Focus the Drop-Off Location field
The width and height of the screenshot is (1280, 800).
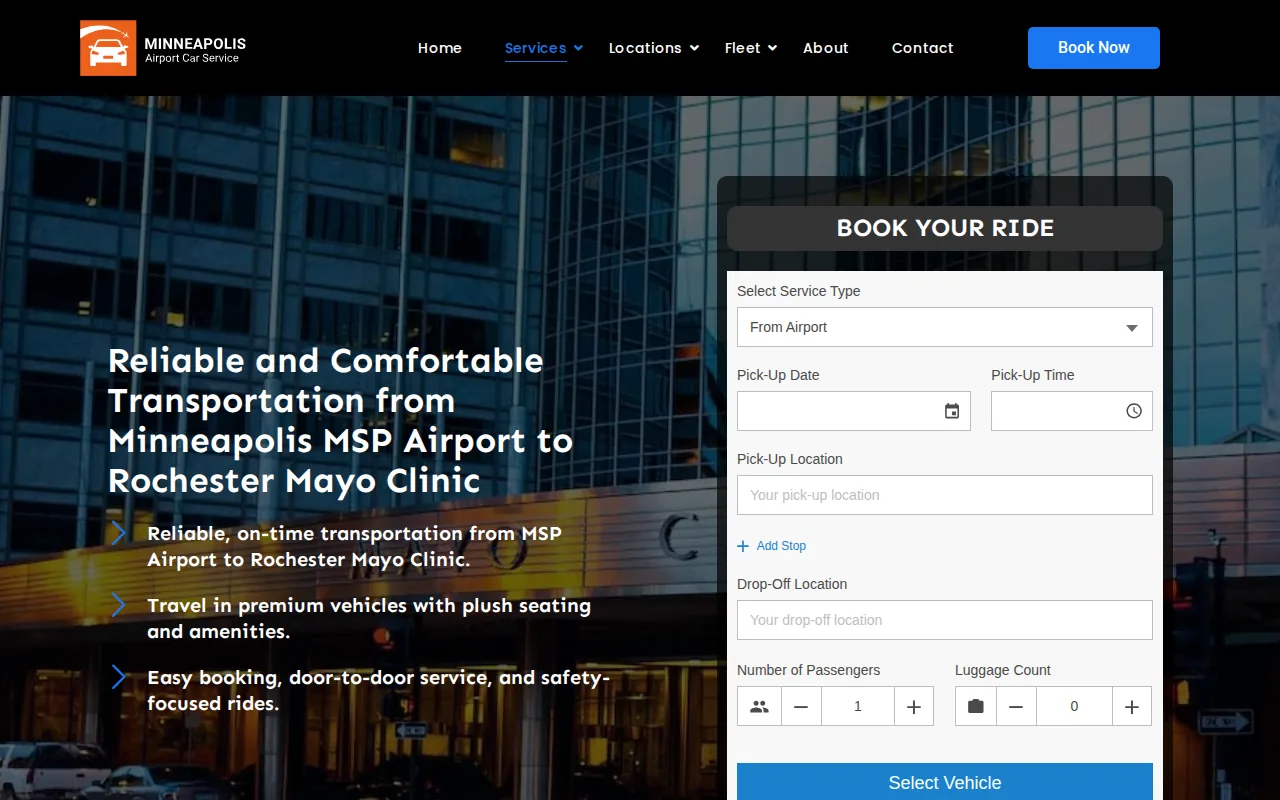(945, 620)
